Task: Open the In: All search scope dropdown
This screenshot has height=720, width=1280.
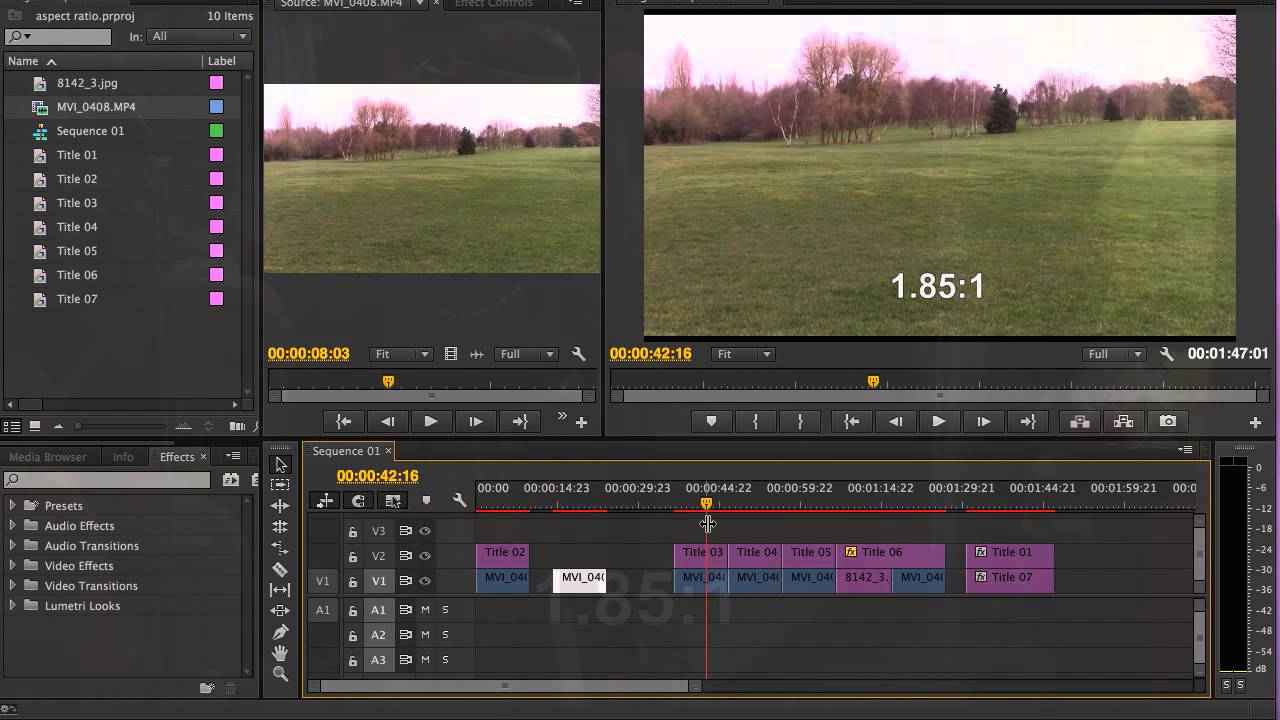Action: coord(197,36)
